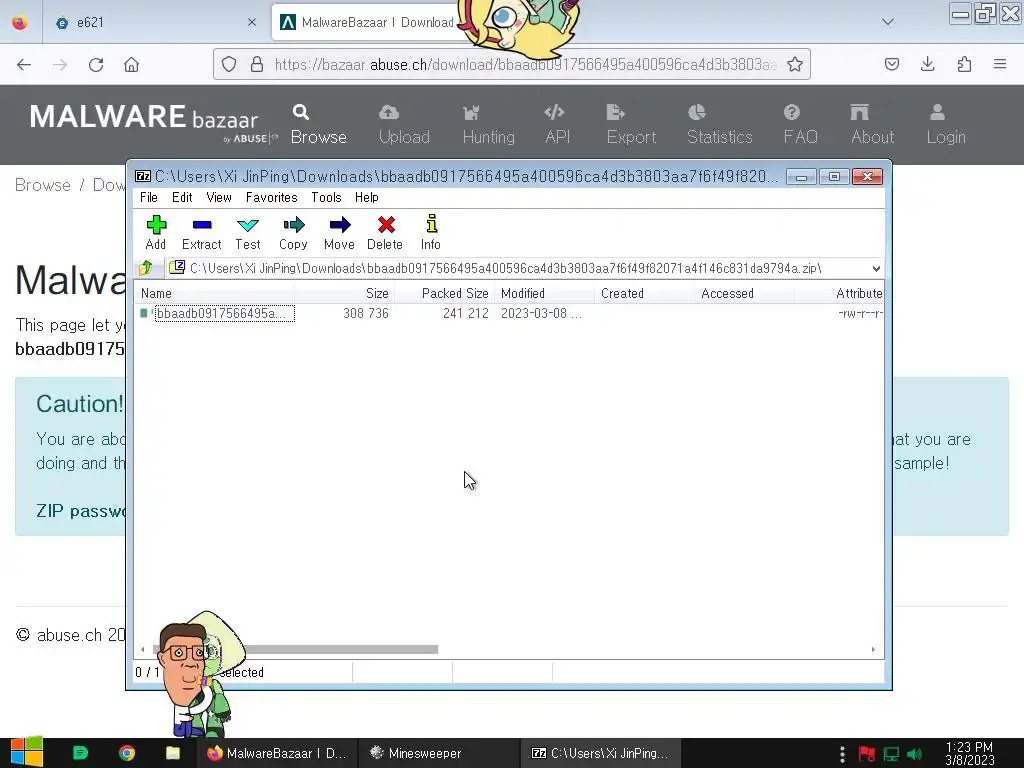
Task: Open Chrome from the taskbar
Action: point(127,753)
